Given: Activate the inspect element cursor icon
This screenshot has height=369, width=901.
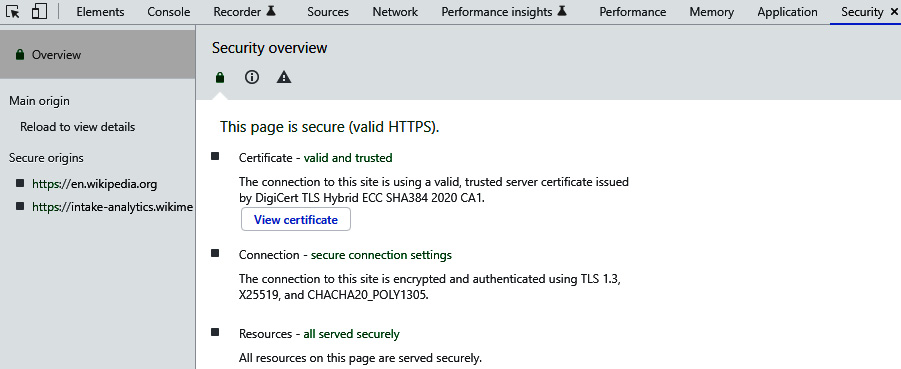Looking at the screenshot, I should [13, 11].
